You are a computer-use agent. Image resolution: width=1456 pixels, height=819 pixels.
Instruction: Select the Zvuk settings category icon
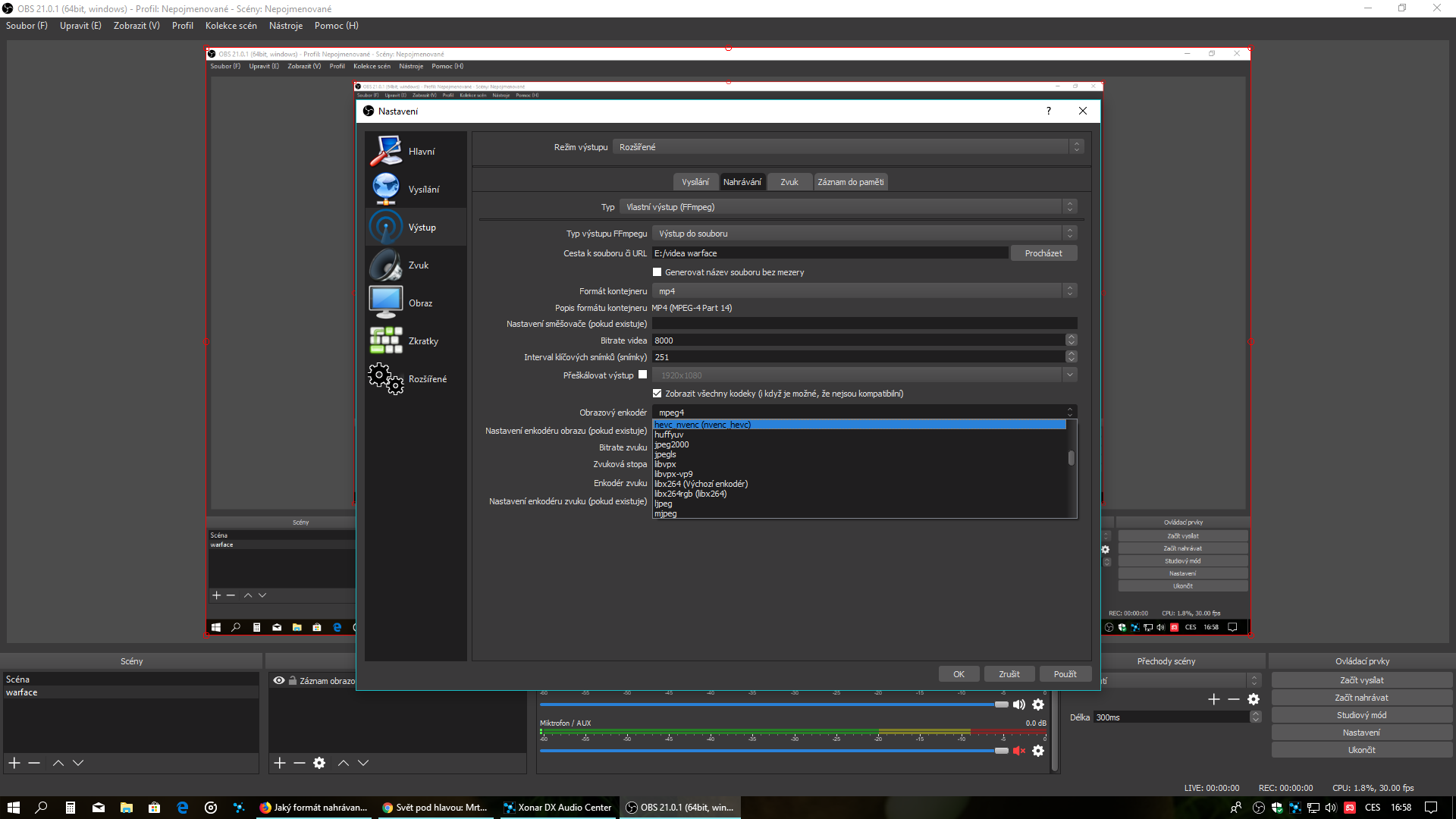click(x=386, y=265)
